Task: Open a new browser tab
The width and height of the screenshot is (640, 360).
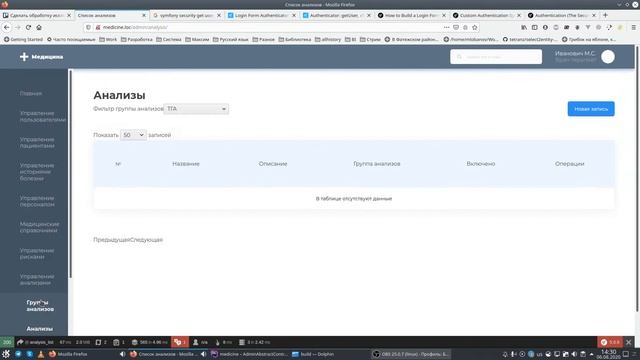Action: pos(605,15)
